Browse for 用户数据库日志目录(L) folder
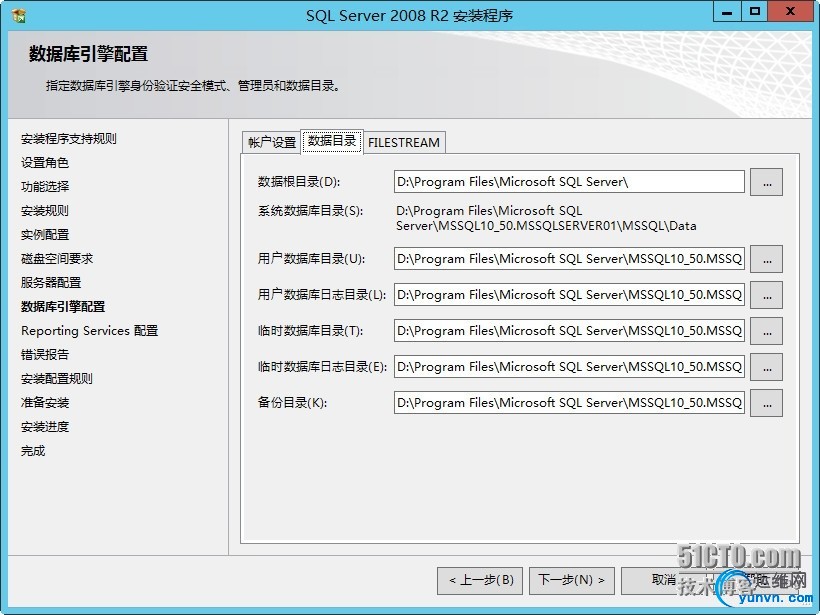820x615 pixels. (766, 295)
